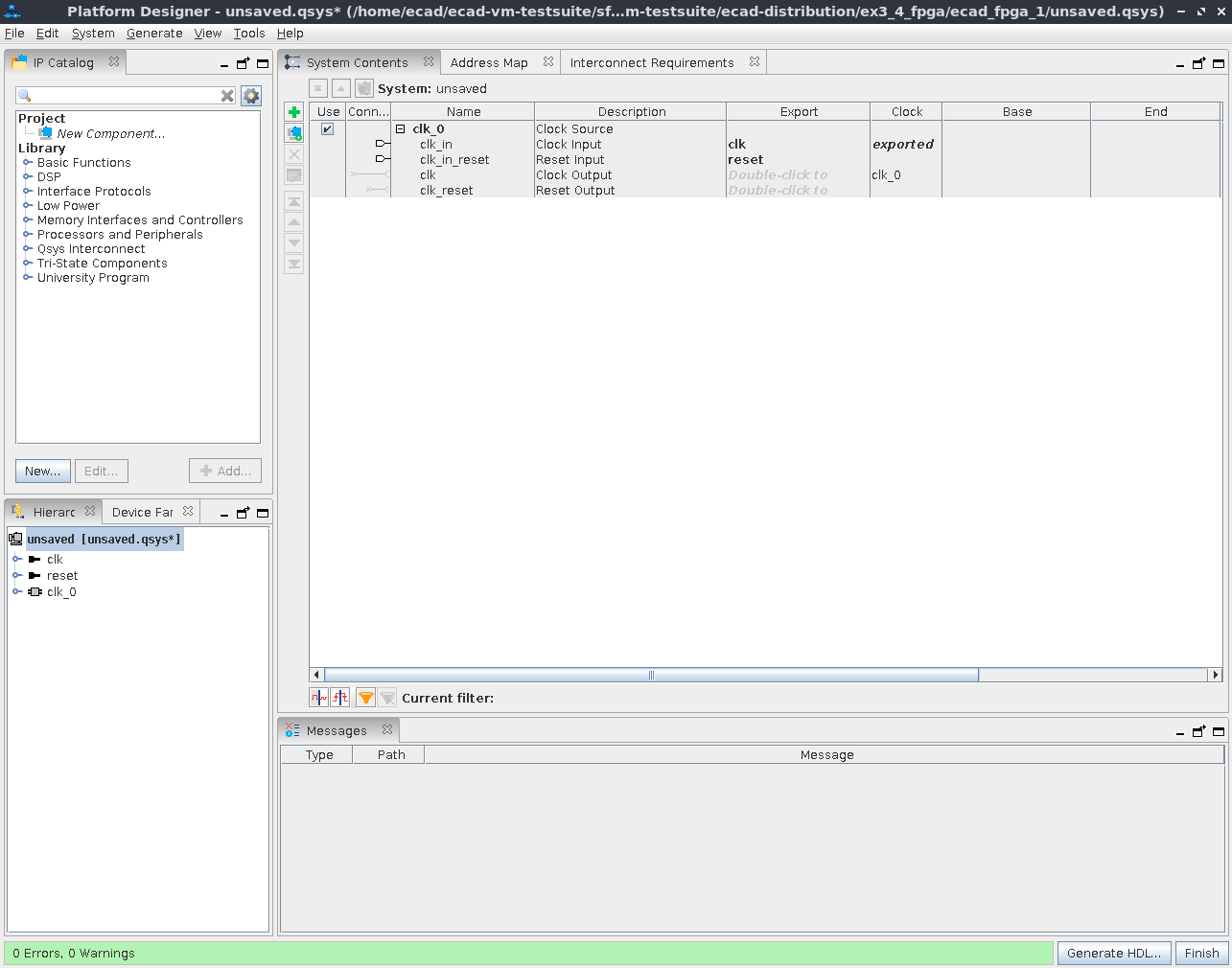Switch to the Address Map tab

coord(489,62)
